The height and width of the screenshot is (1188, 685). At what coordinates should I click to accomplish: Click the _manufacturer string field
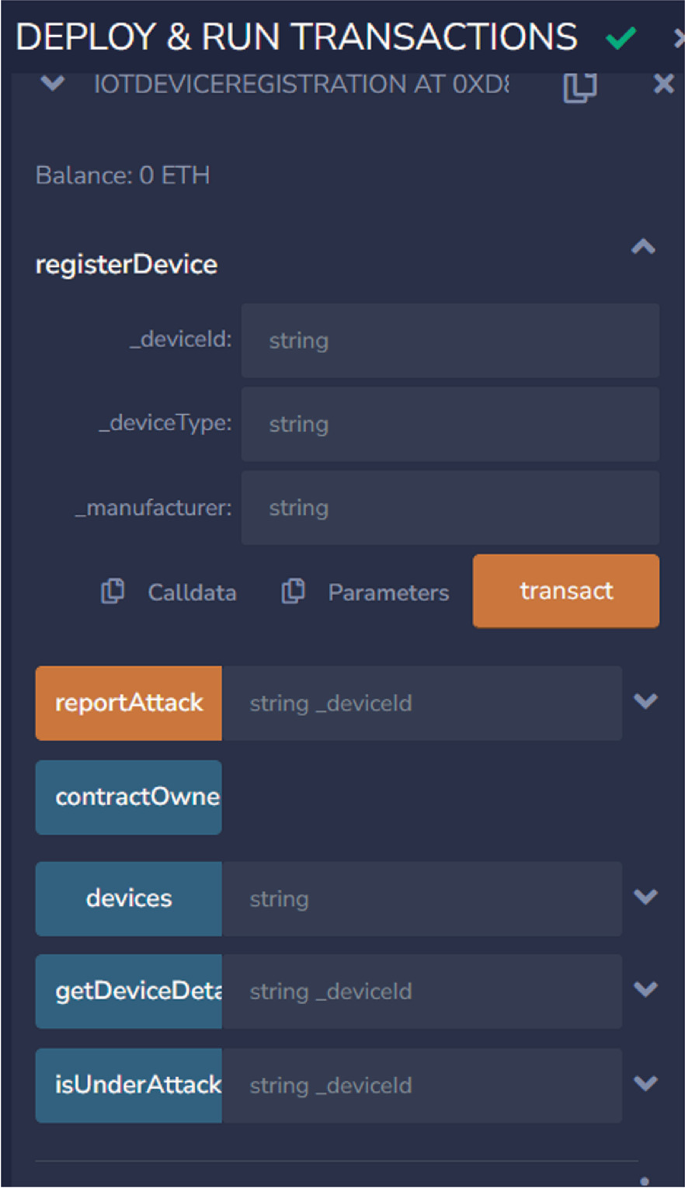point(450,508)
